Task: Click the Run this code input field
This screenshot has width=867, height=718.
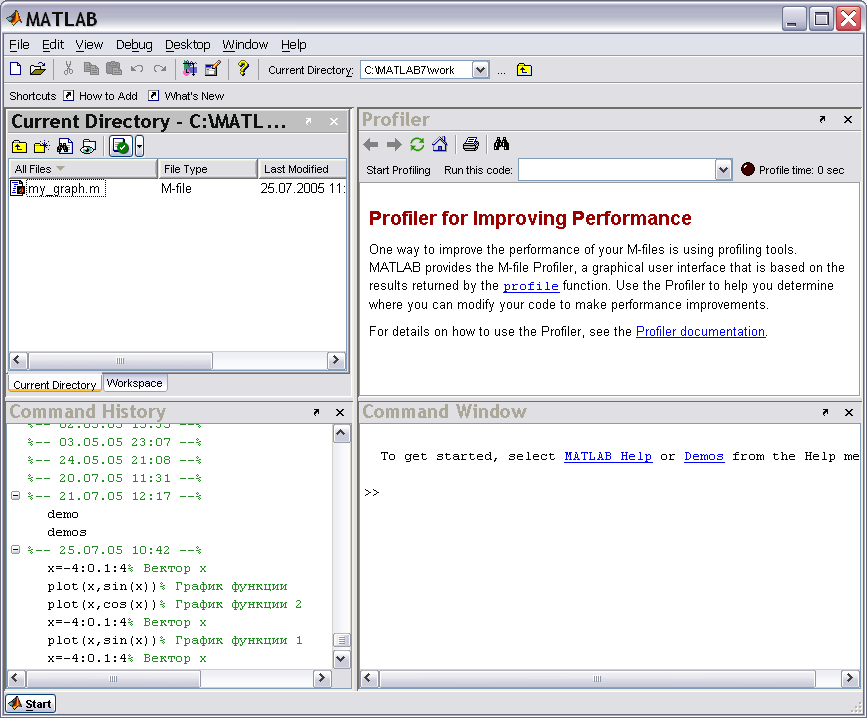Action: coord(617,170)
